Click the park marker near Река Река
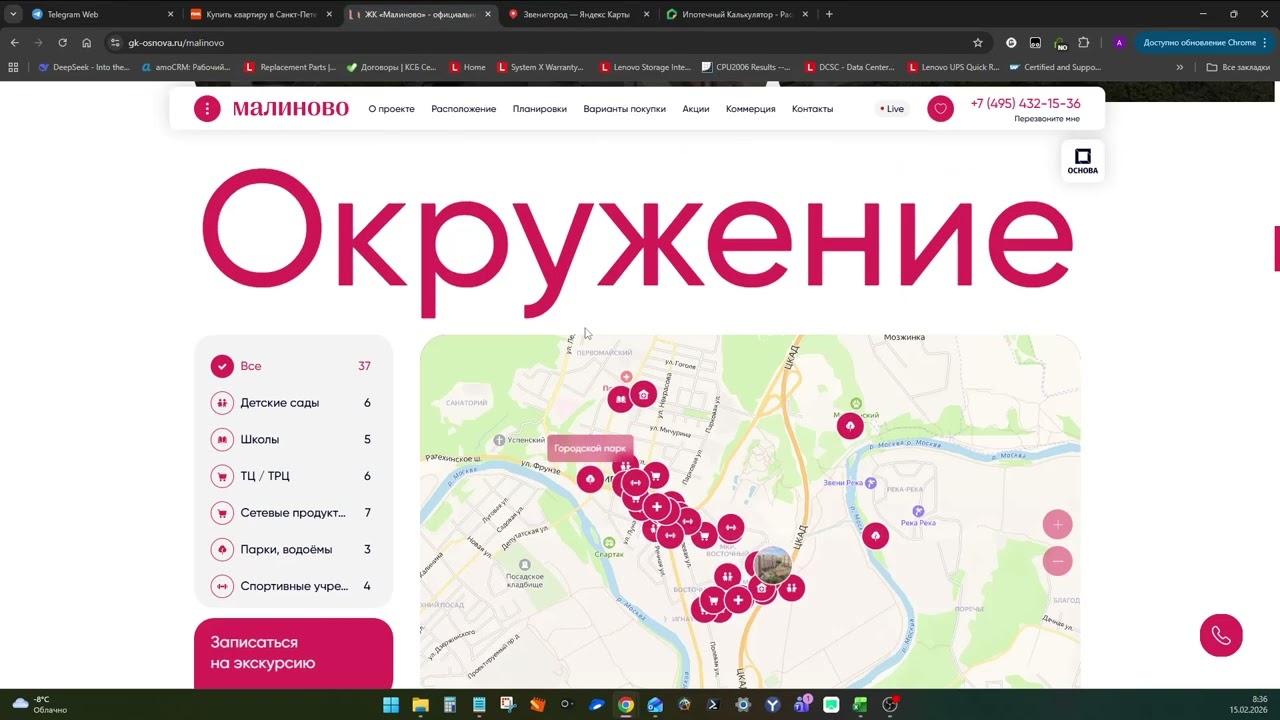 [875, 536]
